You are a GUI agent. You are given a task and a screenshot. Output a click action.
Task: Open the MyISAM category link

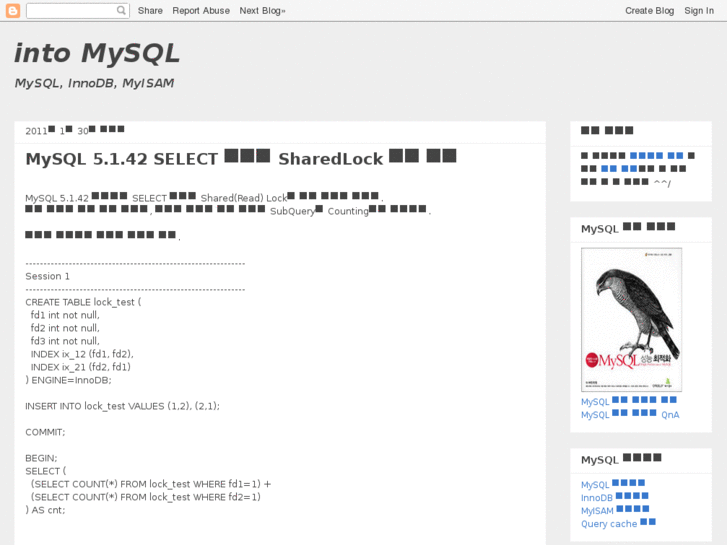coord(615,510)
